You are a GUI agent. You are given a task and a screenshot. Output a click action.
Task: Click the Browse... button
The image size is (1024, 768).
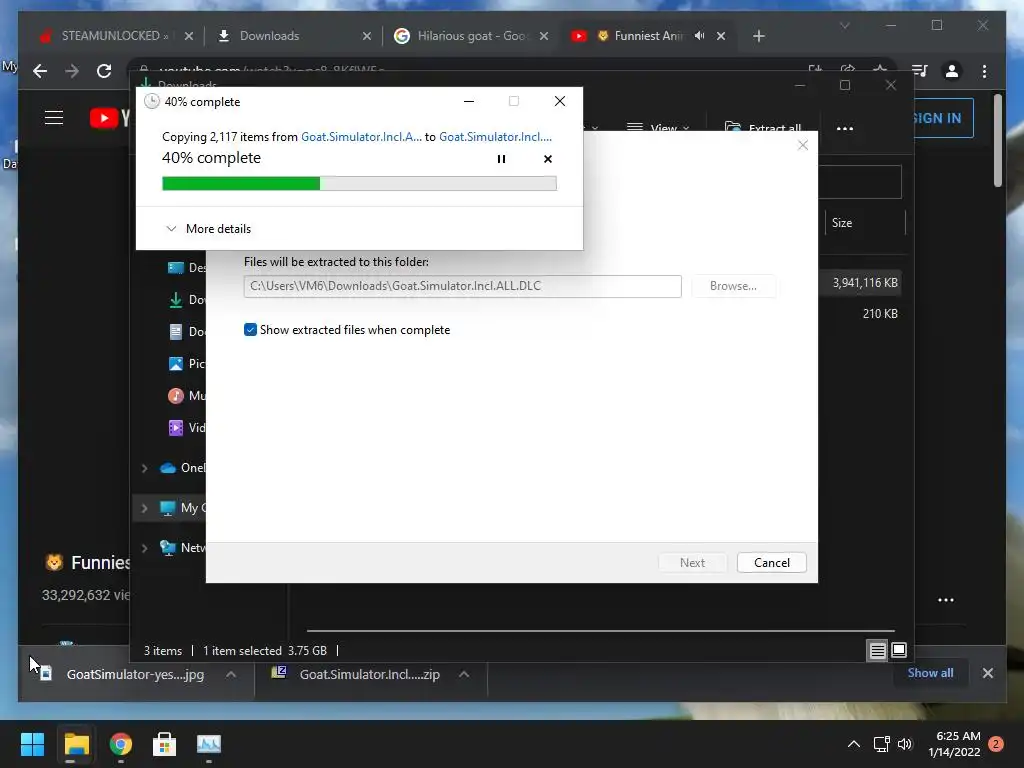pos(733,286)
